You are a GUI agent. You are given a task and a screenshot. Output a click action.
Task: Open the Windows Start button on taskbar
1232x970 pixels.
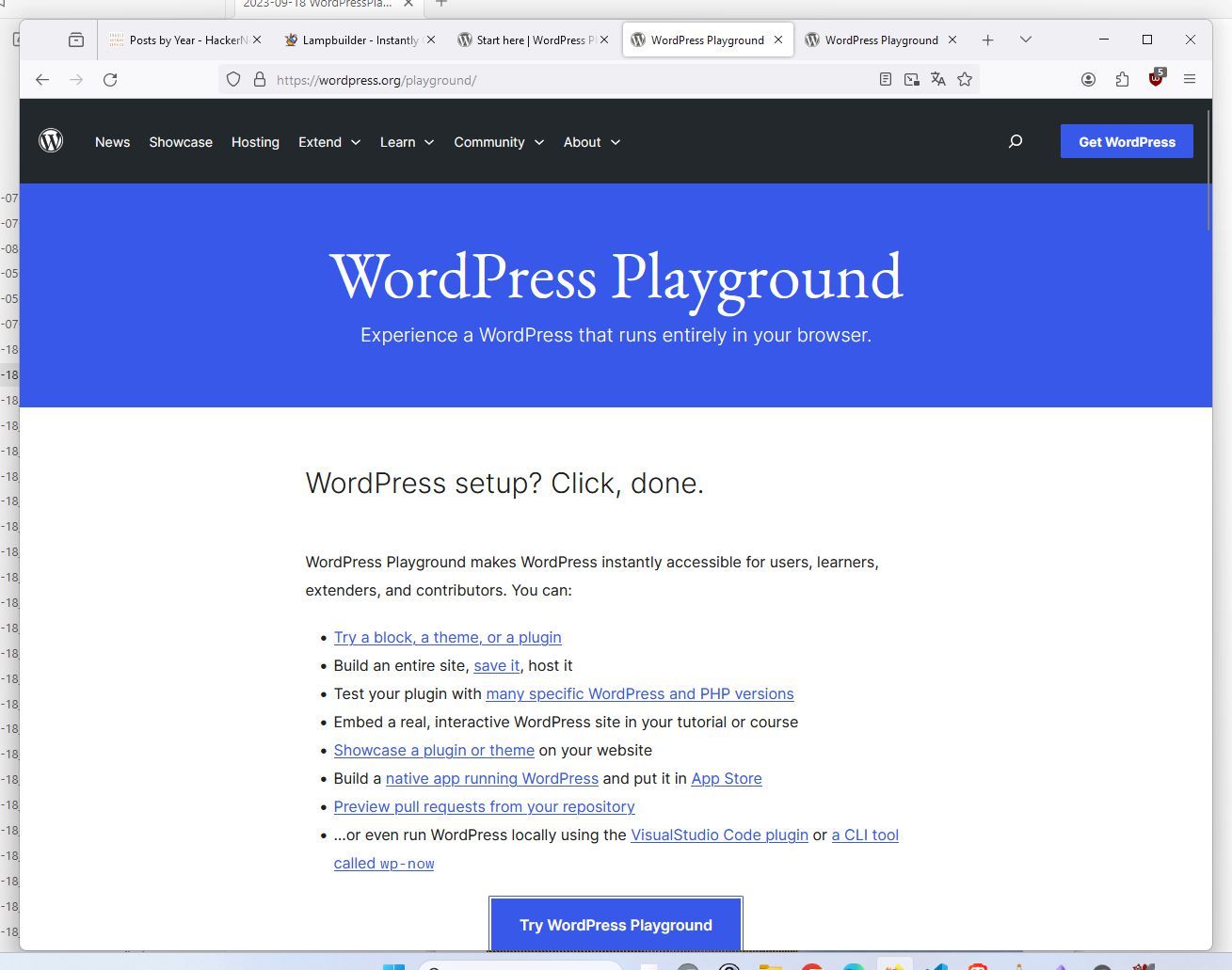pos(394,965)
